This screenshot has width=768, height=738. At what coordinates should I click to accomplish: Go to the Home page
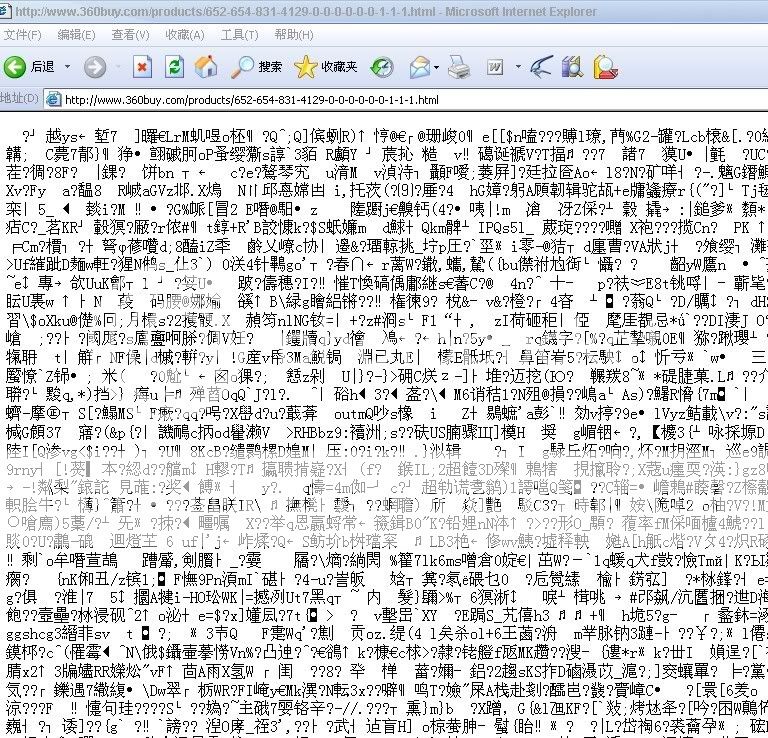pyautogui.click(x=206, y=67)
